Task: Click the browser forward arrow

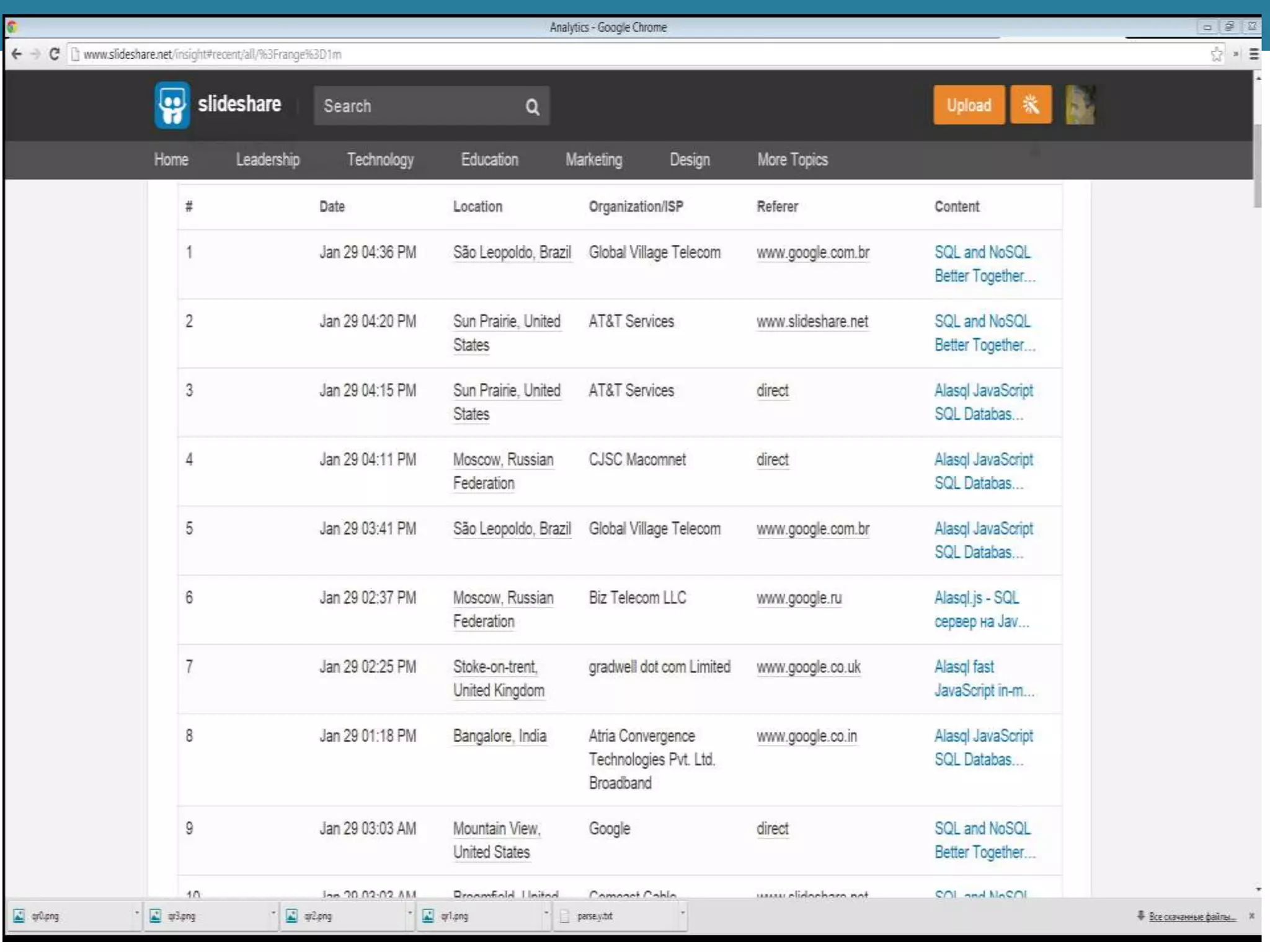Action: coord(35,55)
